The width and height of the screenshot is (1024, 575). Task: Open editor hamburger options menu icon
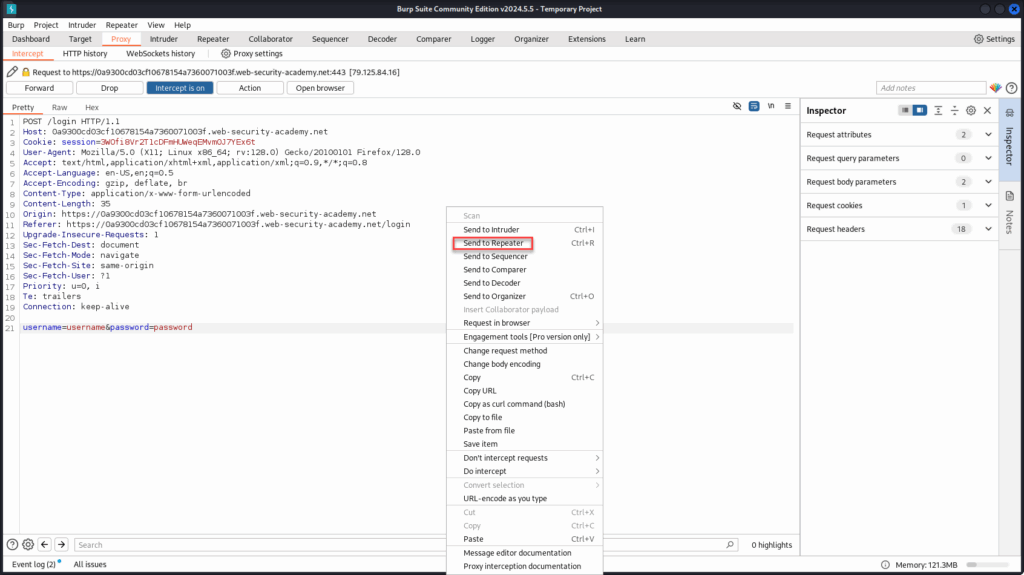(788, 106)
